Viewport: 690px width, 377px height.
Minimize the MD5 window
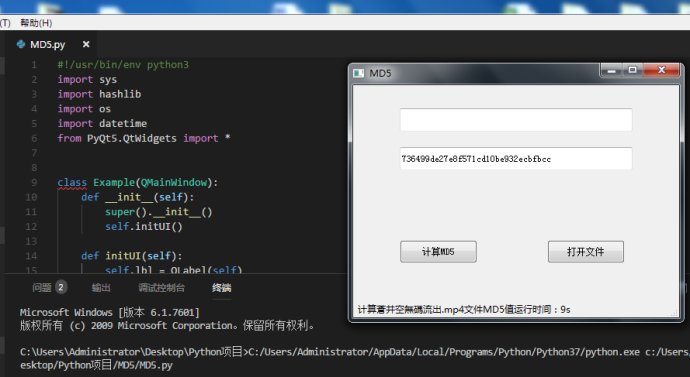[611, 70]
